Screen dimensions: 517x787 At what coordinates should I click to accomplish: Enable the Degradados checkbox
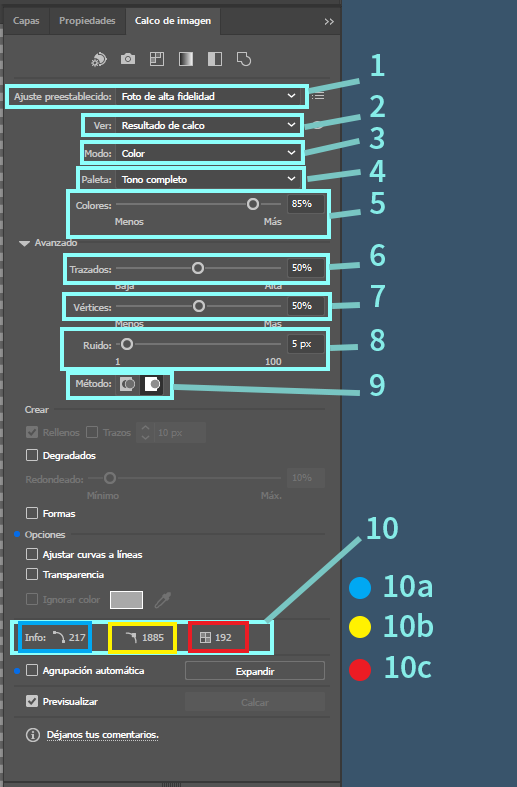32,455
